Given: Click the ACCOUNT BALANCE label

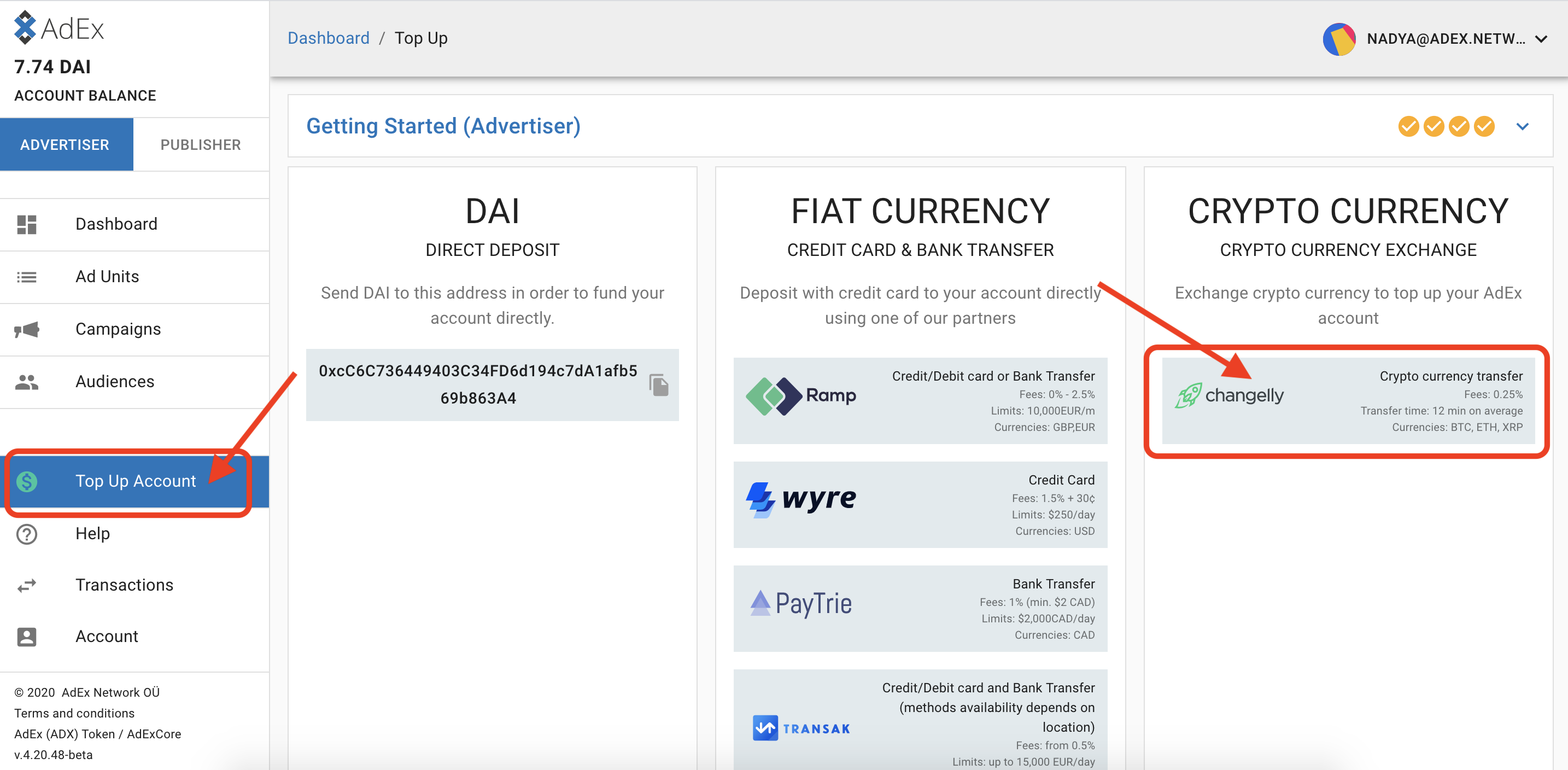Looking at the screenshot, I should point(85,96).
